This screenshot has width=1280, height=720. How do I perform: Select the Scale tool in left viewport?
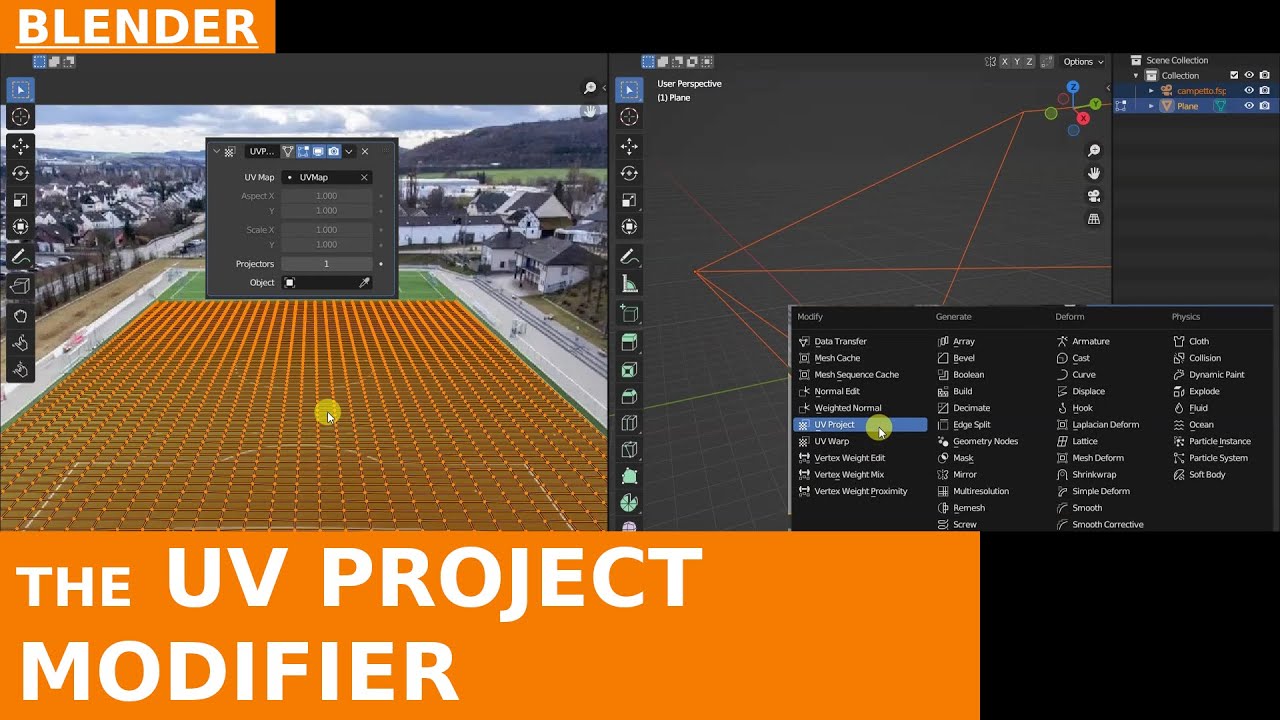(x=20, y=200)
